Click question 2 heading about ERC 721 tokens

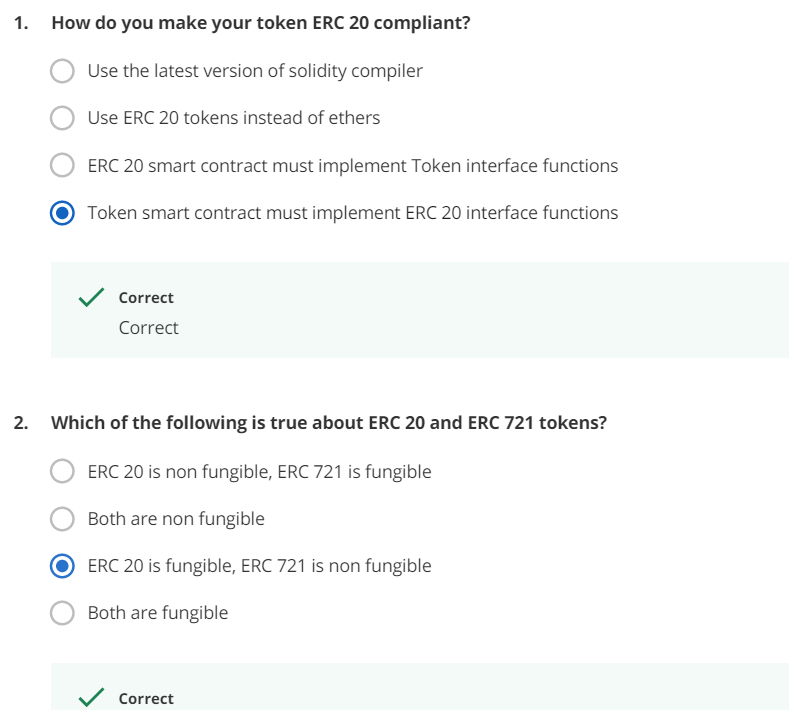pyautogui.click(x=329, y=423)
